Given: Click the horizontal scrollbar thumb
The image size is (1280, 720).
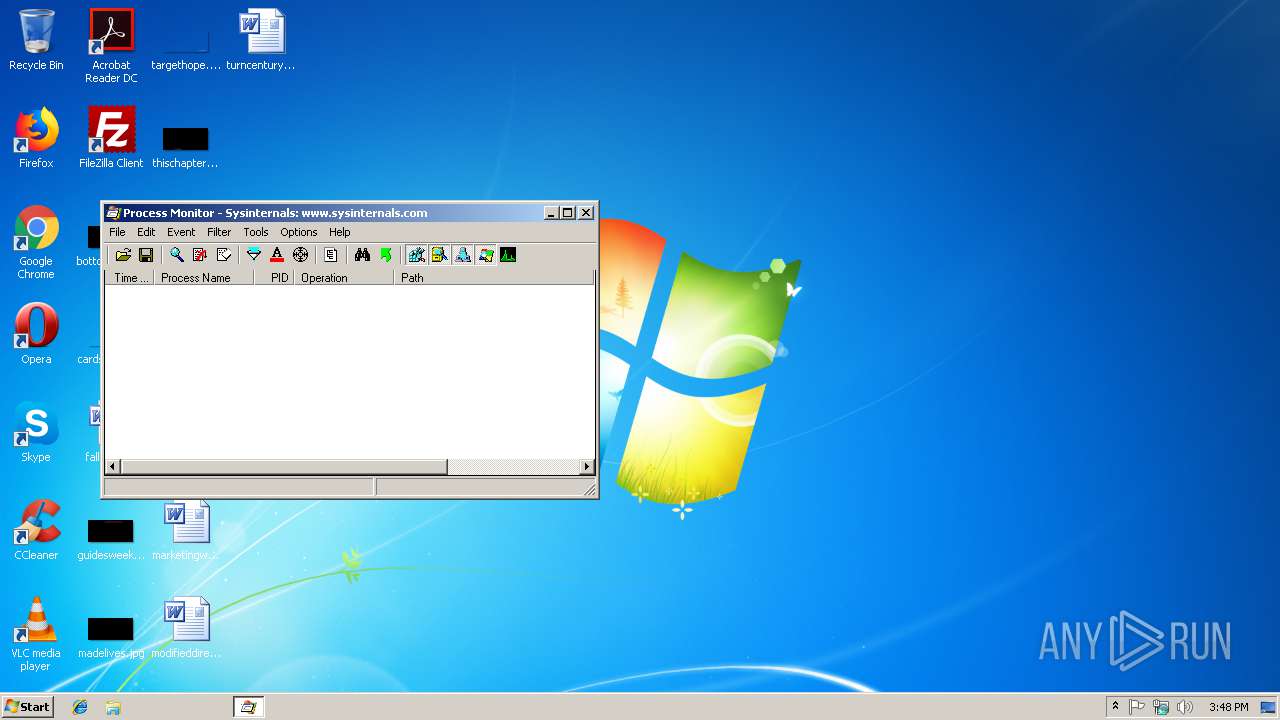Looking at the screenshot, I should click(x=284, y=467).
